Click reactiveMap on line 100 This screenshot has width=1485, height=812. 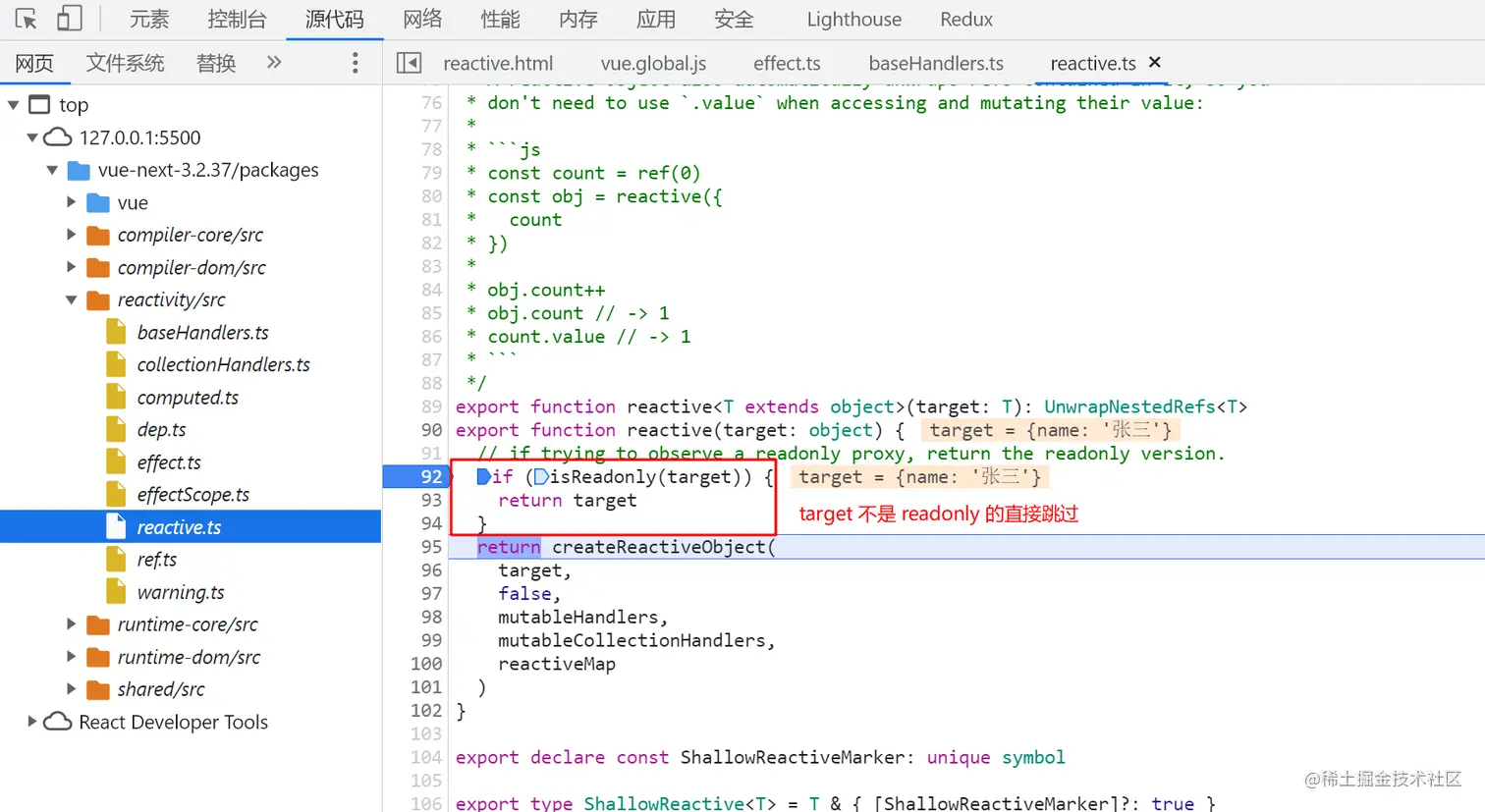coord(557,664)
